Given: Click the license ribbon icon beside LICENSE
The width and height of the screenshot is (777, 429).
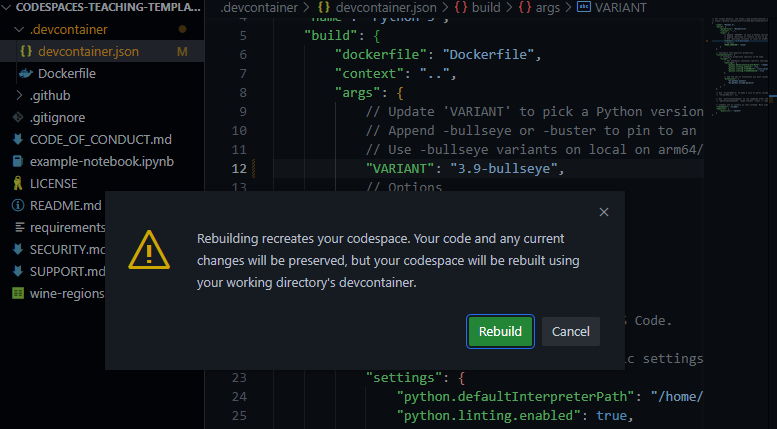Looking at the screenshot, I should (x=18, y=184).
